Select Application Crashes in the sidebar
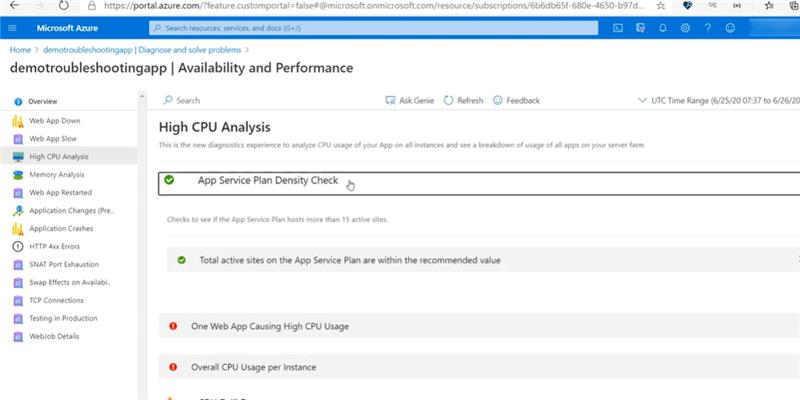The image size is (800, 400). (61, 229)
